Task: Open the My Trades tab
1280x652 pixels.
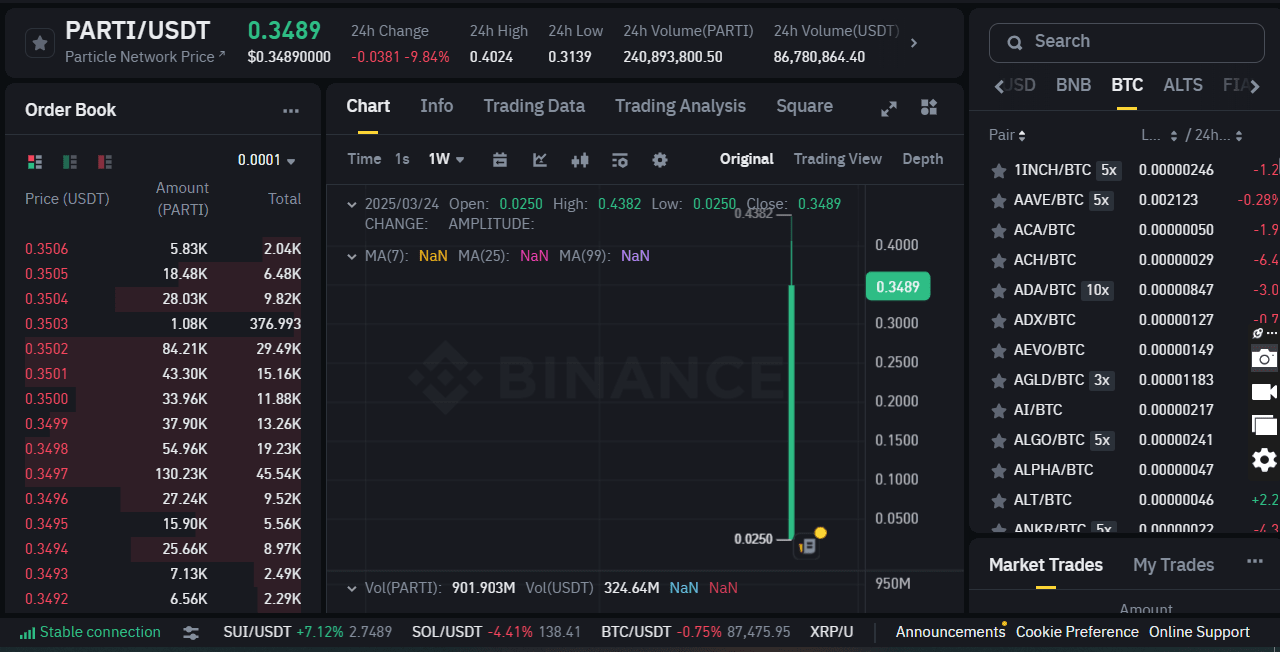Action: point(1172,564)
